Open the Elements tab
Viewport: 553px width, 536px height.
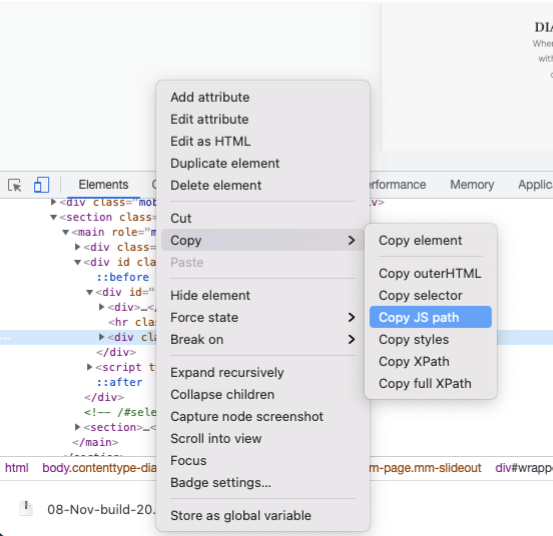(103, 184)
